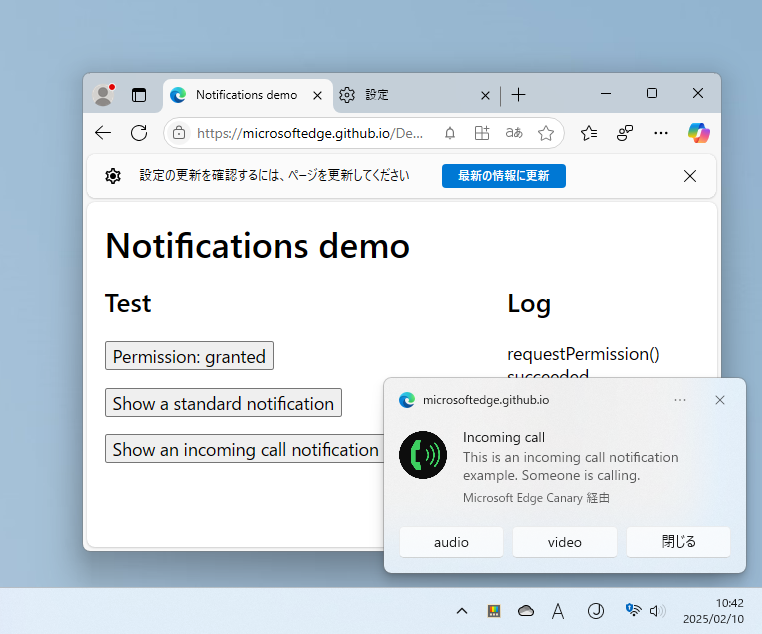Answer with audio button
The image size is (762, 634).
[451, 542]
